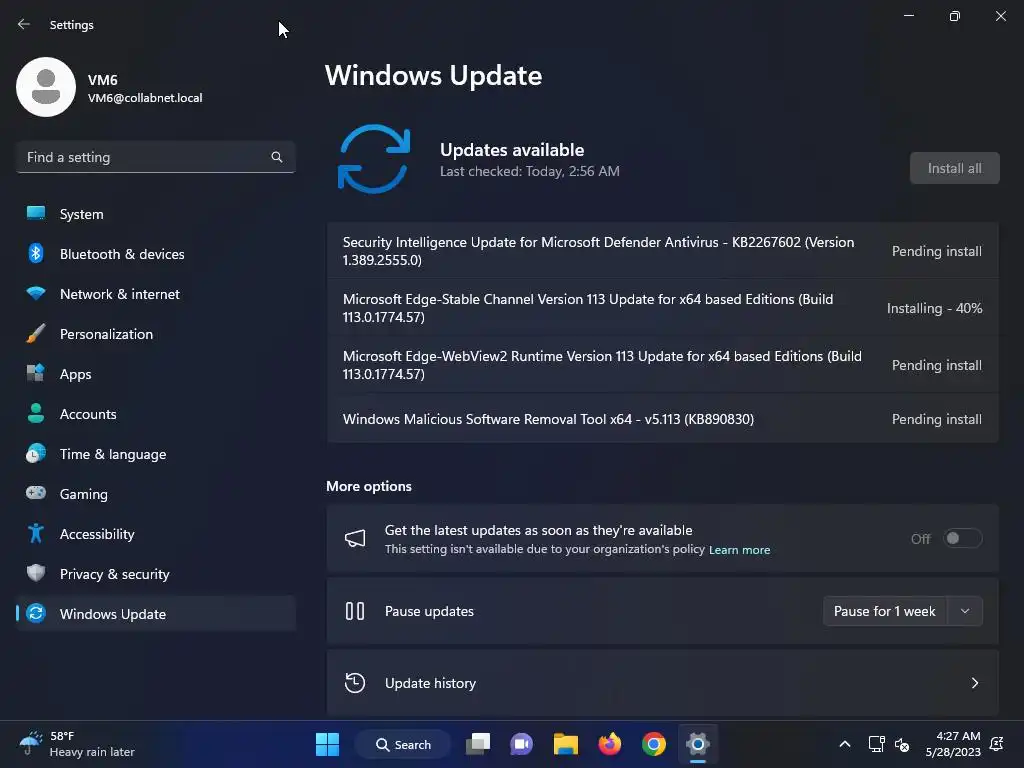The height and width of the screenshot is (768, 1024).
Task: Click the Accessibility figure icon
Action: click(x=36, y=534)
